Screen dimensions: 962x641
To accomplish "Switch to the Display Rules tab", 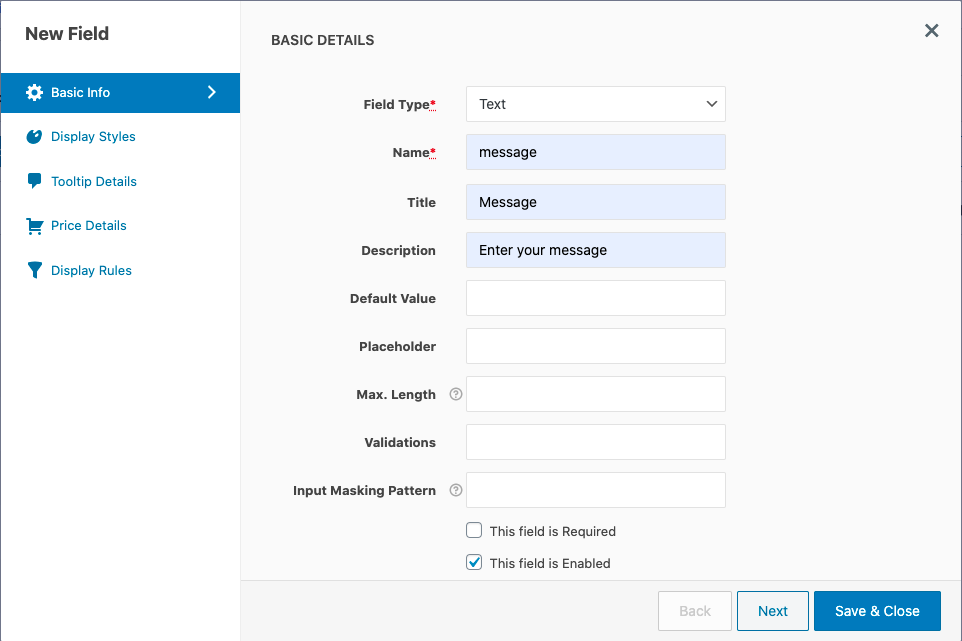I will (91, 271).
